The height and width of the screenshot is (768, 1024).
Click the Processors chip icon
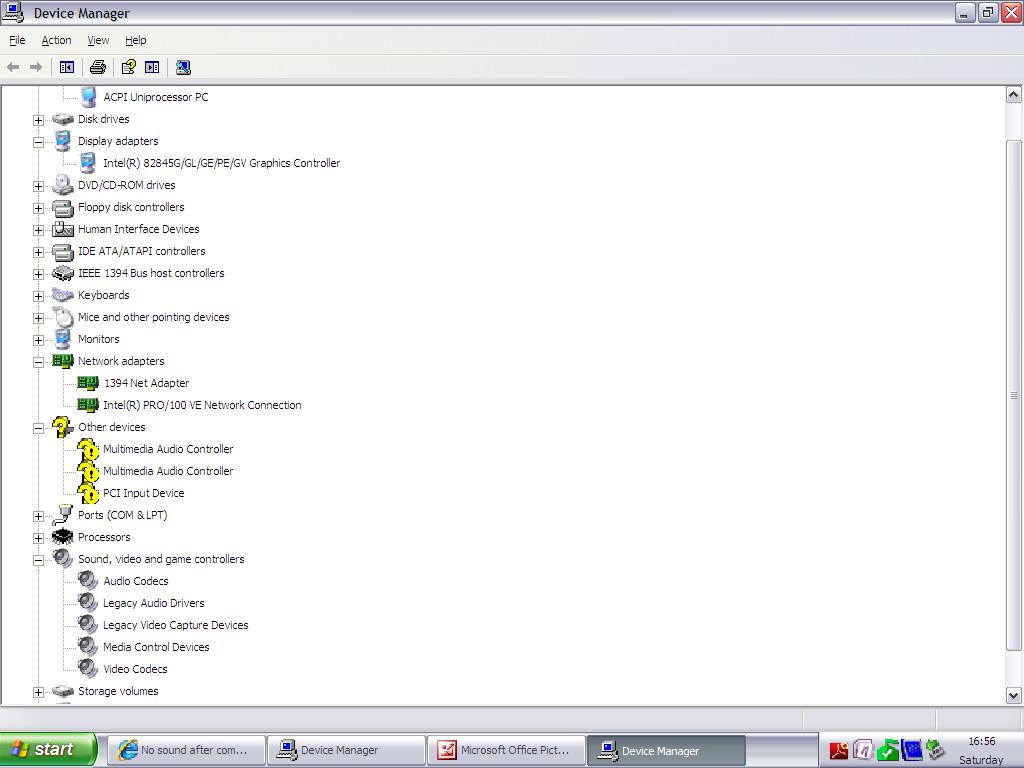[x=63, y=537]
